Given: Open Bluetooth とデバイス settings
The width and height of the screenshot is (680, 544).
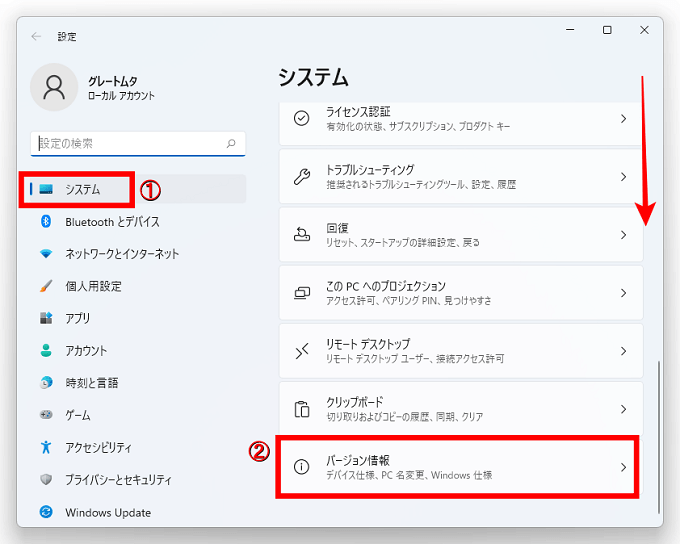Looking at the screenshot, I should click(138, 222).
